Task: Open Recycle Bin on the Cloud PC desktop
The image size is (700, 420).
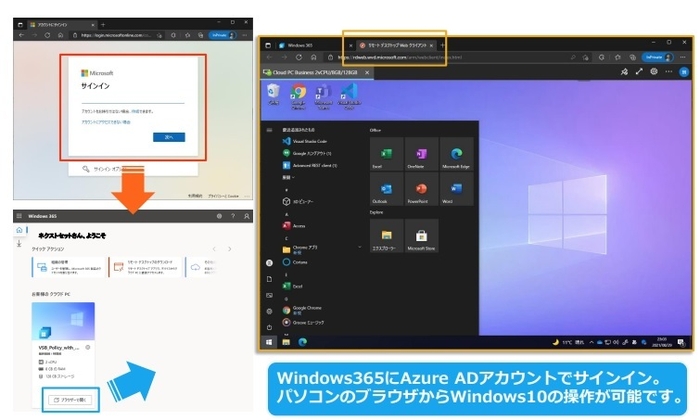Action: click(x=273, y=95)
